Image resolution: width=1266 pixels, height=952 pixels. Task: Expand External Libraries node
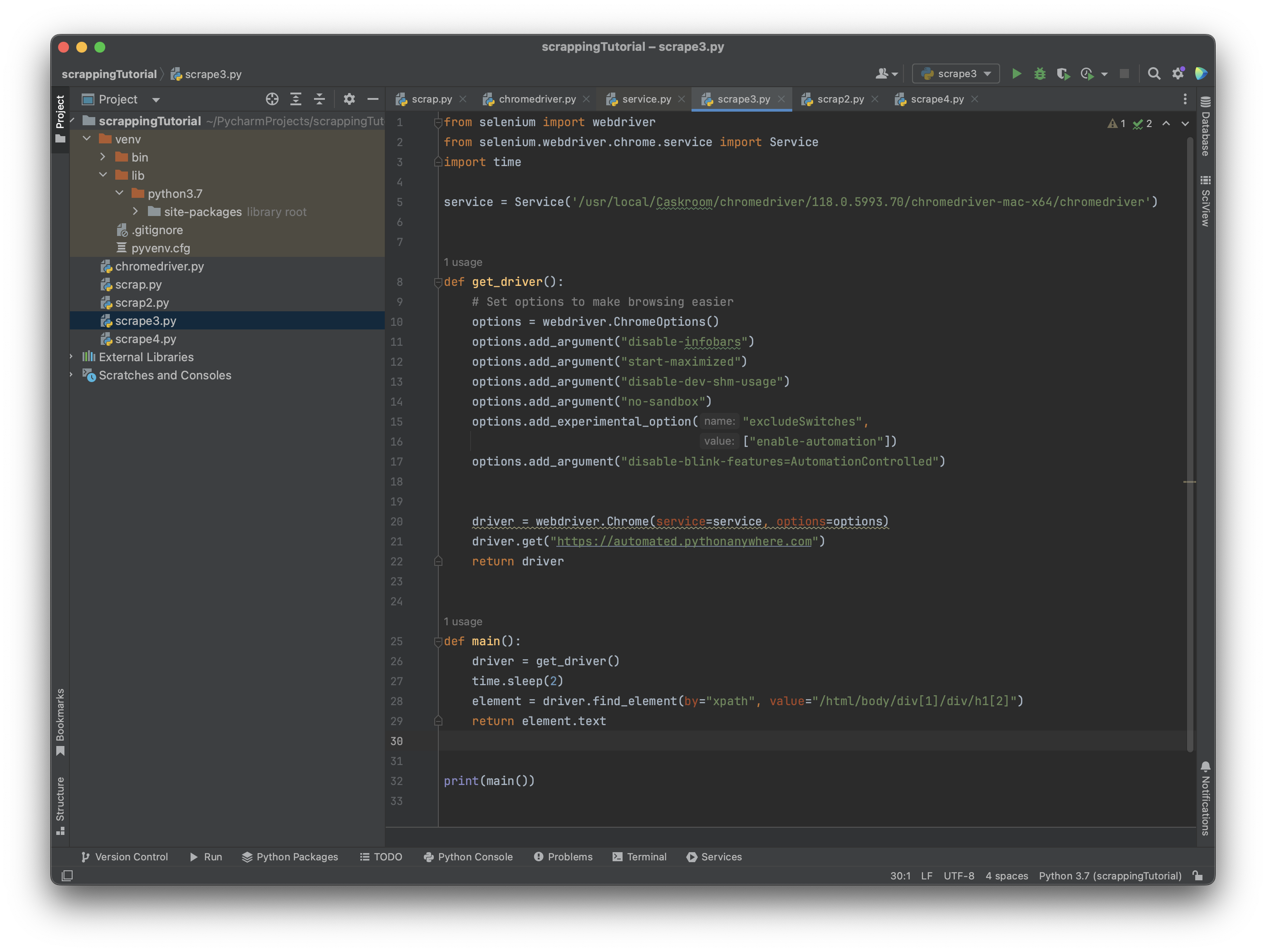[x=72, y=357]
